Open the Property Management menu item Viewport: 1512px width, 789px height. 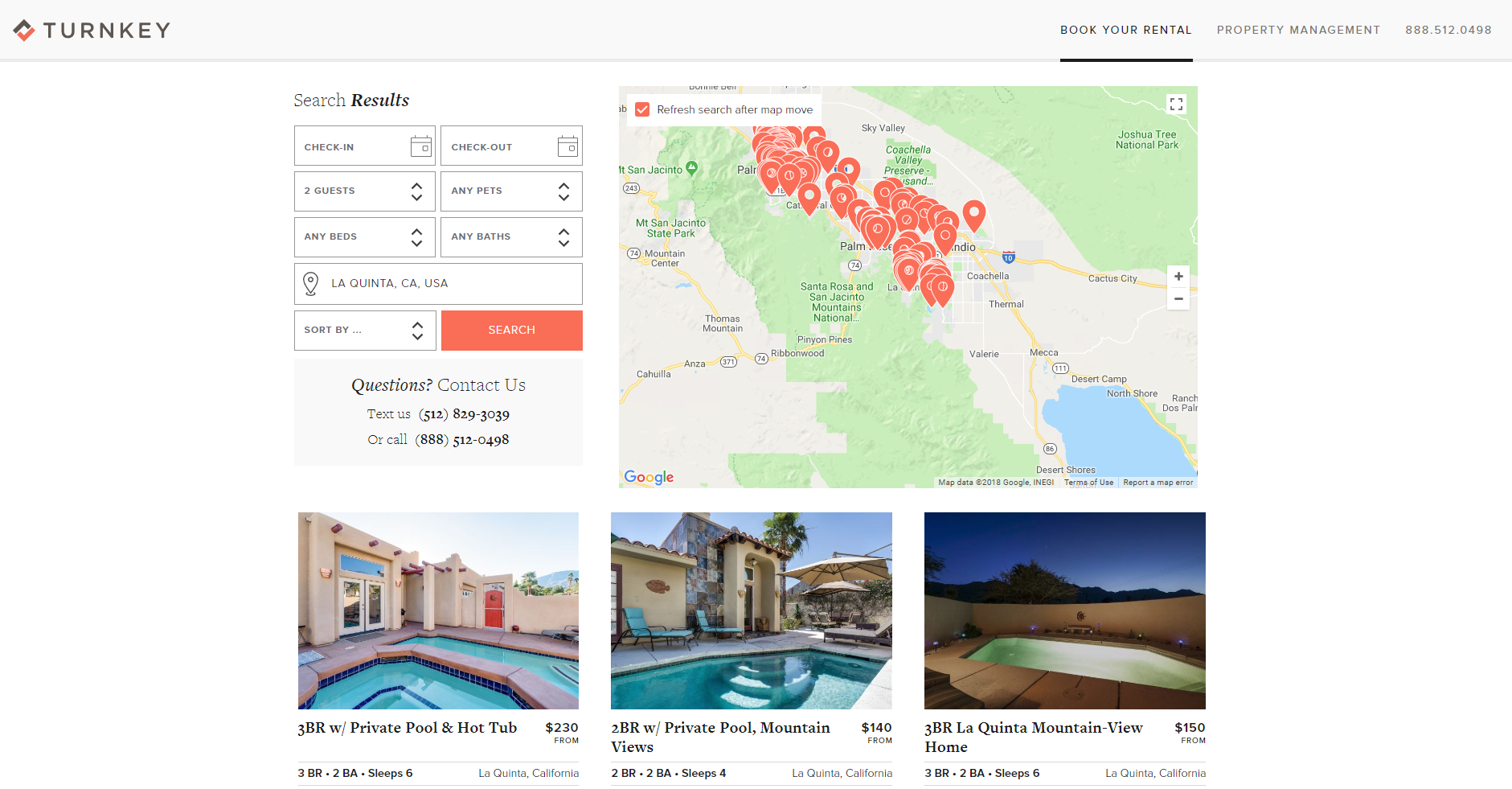pyautogui.click(x=1298, y=30)
